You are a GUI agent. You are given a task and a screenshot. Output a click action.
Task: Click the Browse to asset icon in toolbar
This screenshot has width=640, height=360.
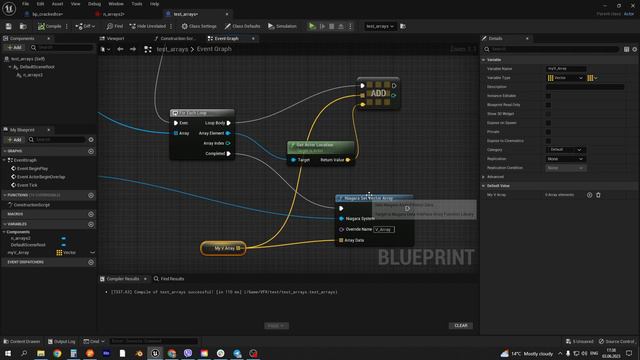click(23, 26)
